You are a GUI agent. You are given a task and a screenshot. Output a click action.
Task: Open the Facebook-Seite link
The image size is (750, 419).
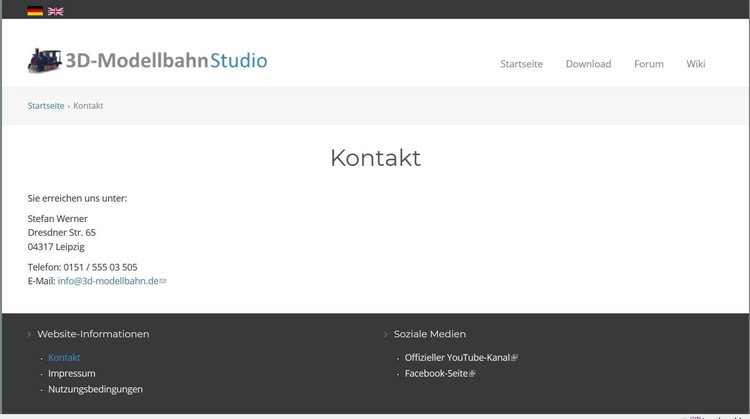(x=435, y=373)
